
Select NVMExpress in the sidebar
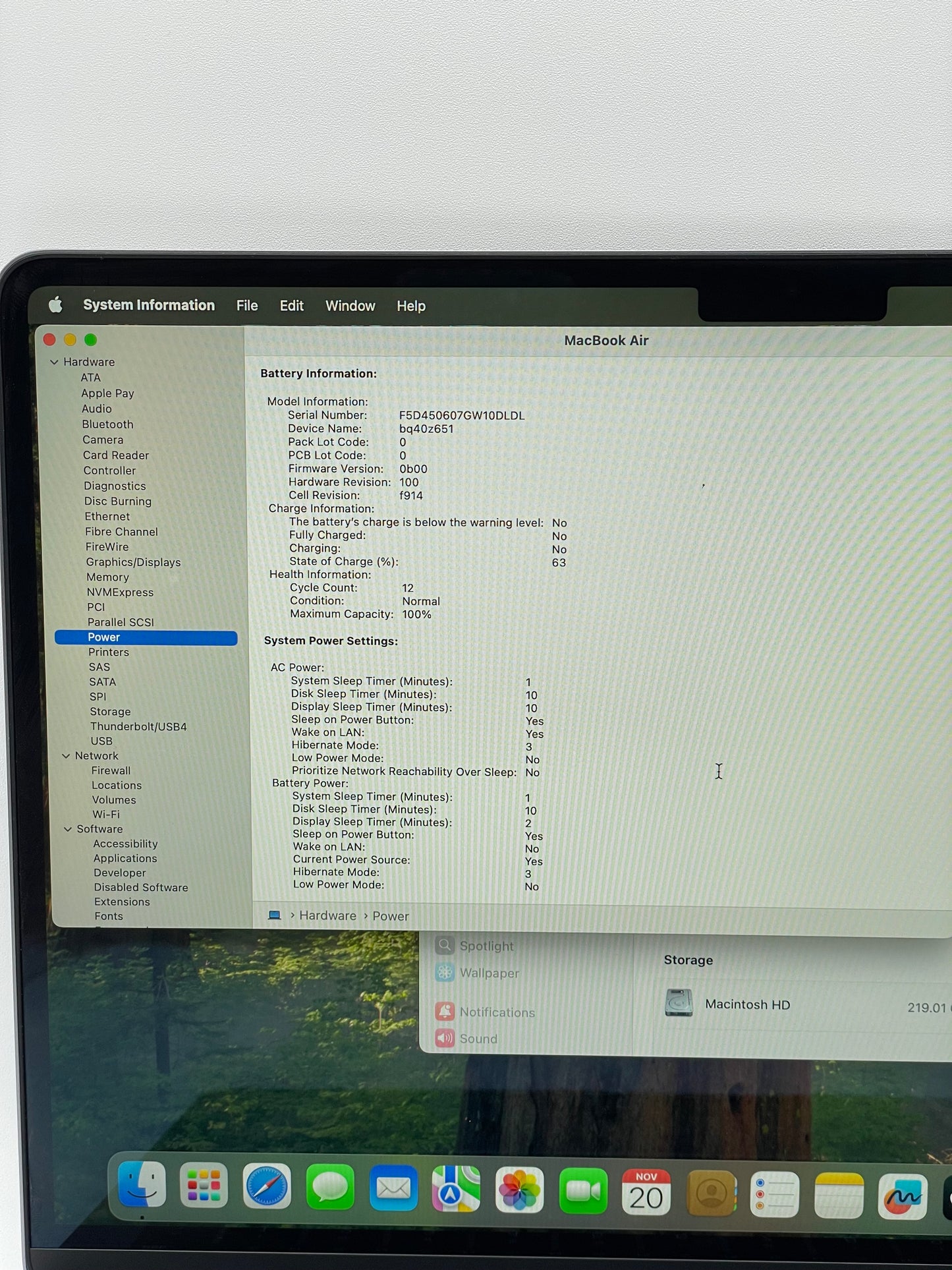tap(120, 592)
